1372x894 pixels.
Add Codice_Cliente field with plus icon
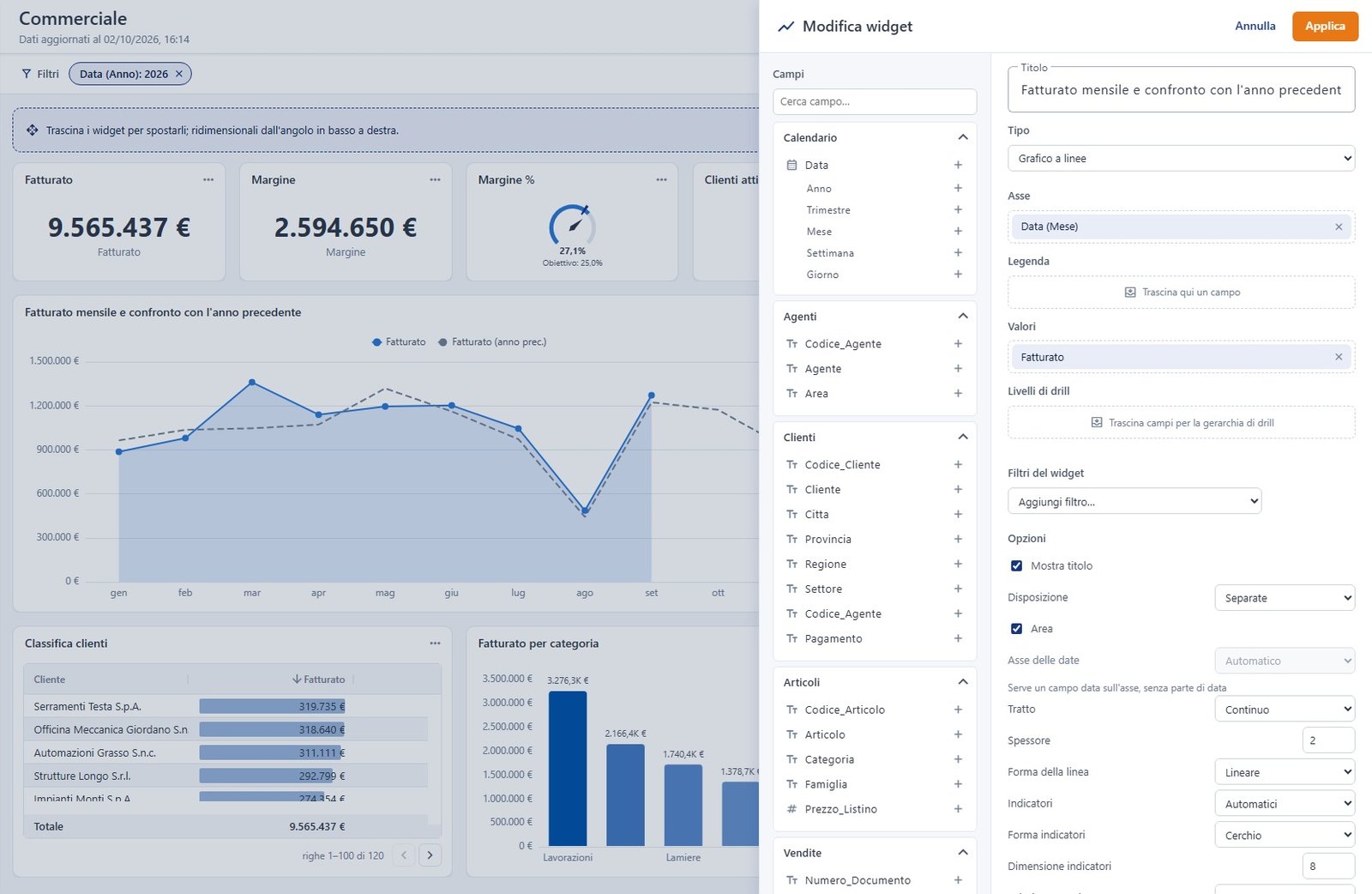[958, 464]
